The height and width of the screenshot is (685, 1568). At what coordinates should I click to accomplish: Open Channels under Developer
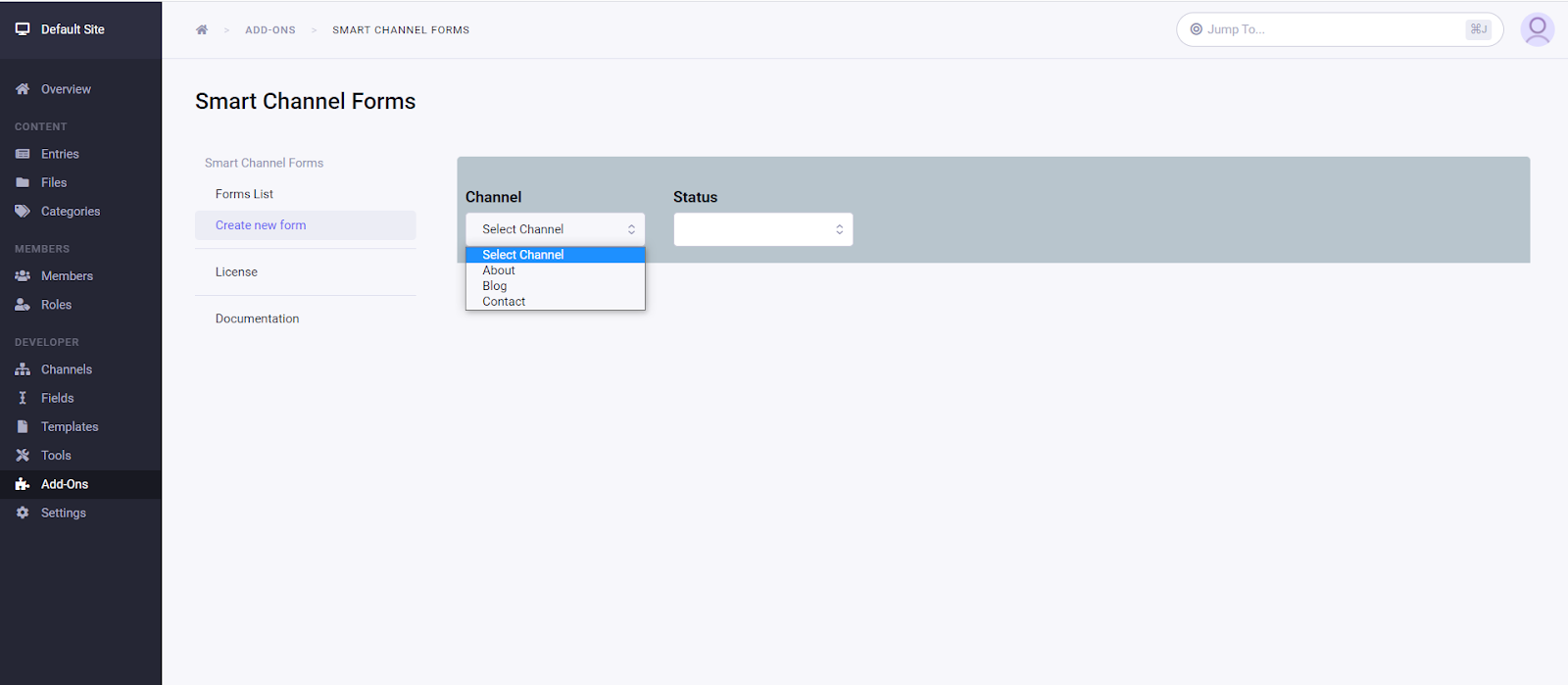point(67,369)
